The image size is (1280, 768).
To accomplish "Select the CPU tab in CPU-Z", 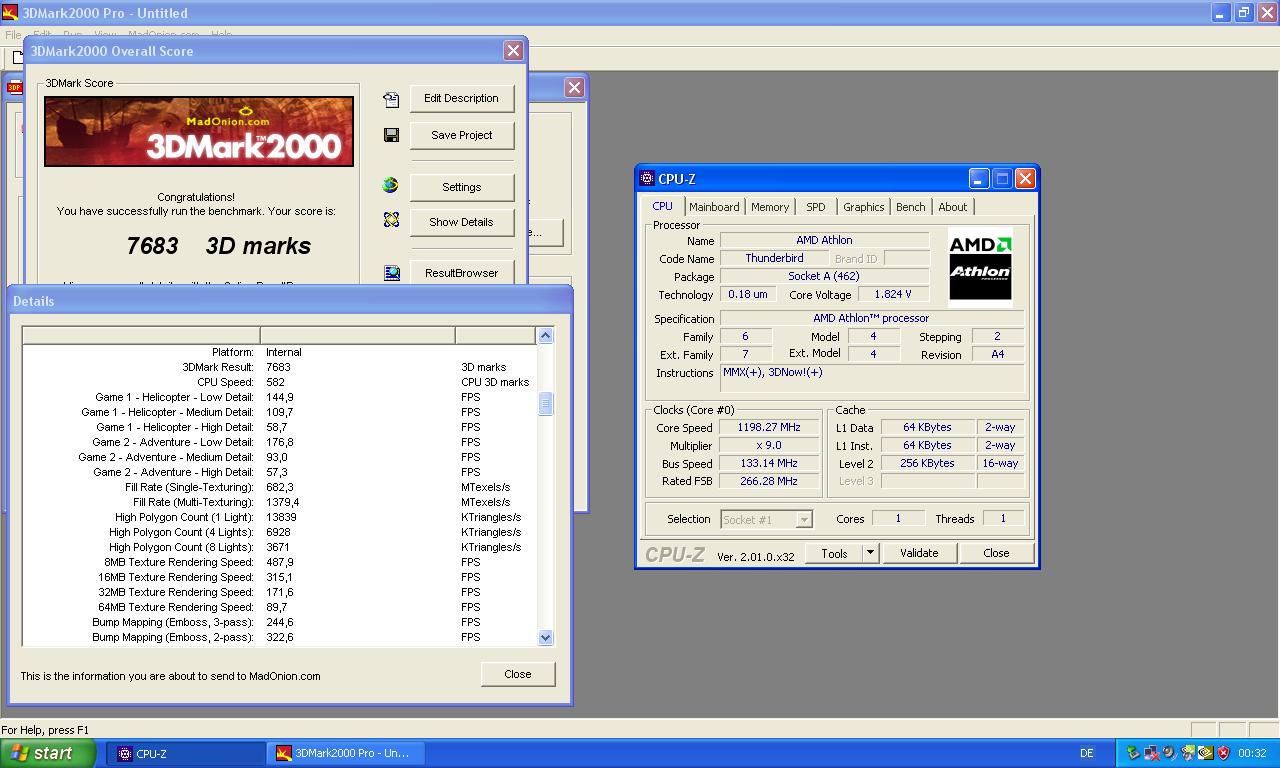I will point(663,206).
